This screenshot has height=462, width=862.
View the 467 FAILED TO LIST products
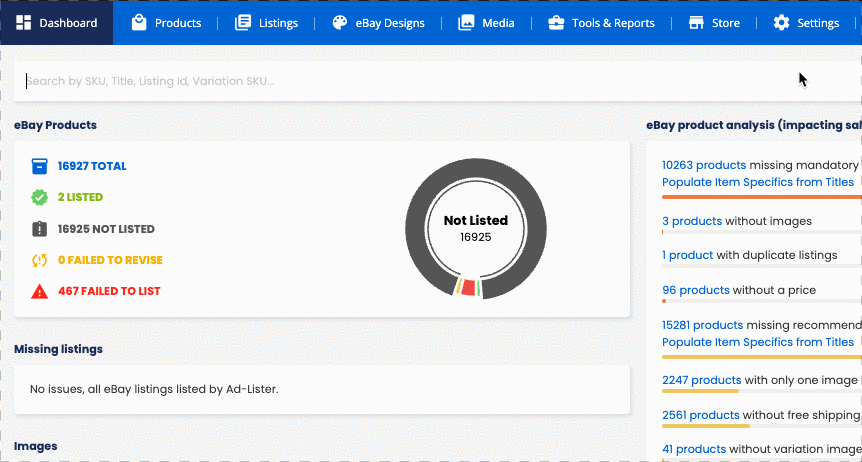pyautogui.click(x=109, y=291)
